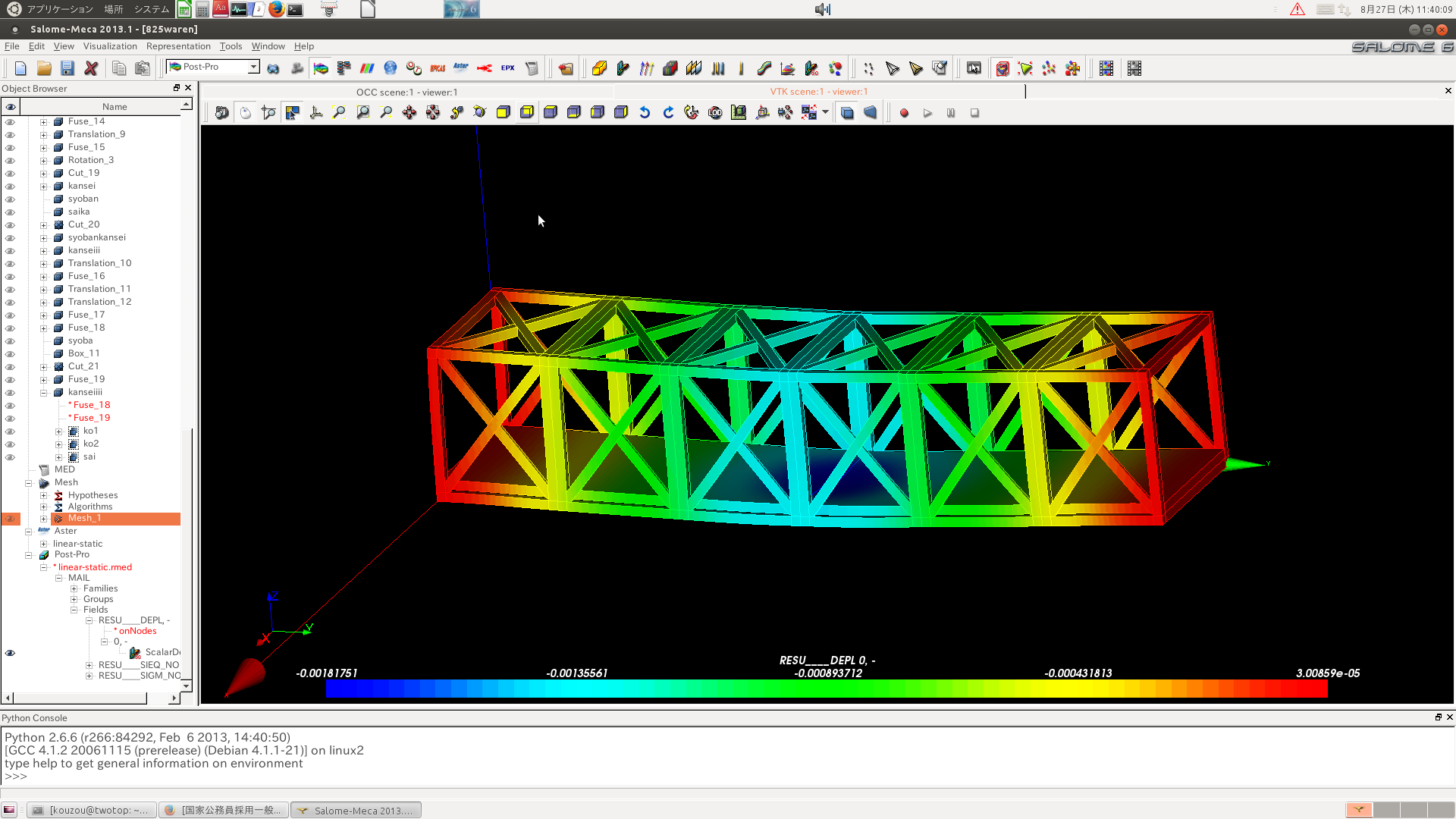Screen dimensions: 1456x819
Task: Toggle visibility eye for syoban
Action: [x=10, y=199]
